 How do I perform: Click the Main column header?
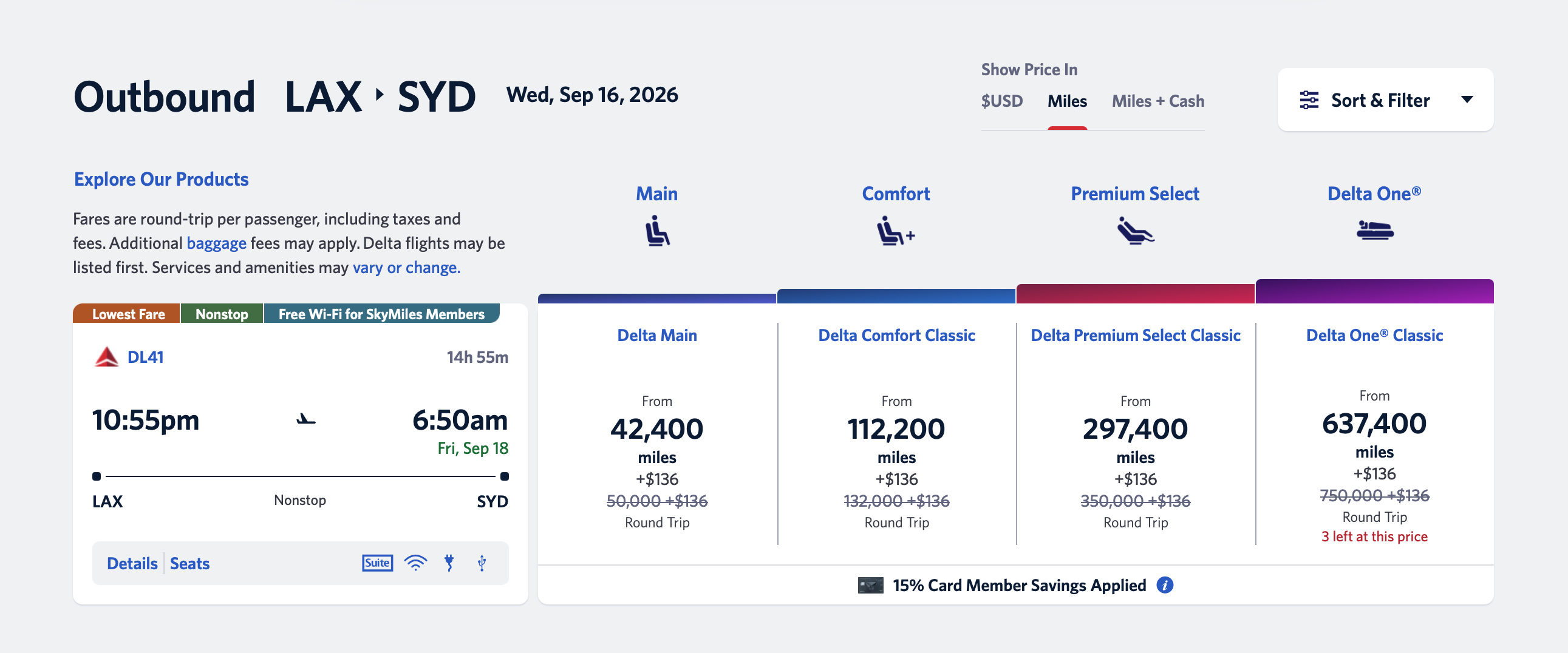click(657, 194)
